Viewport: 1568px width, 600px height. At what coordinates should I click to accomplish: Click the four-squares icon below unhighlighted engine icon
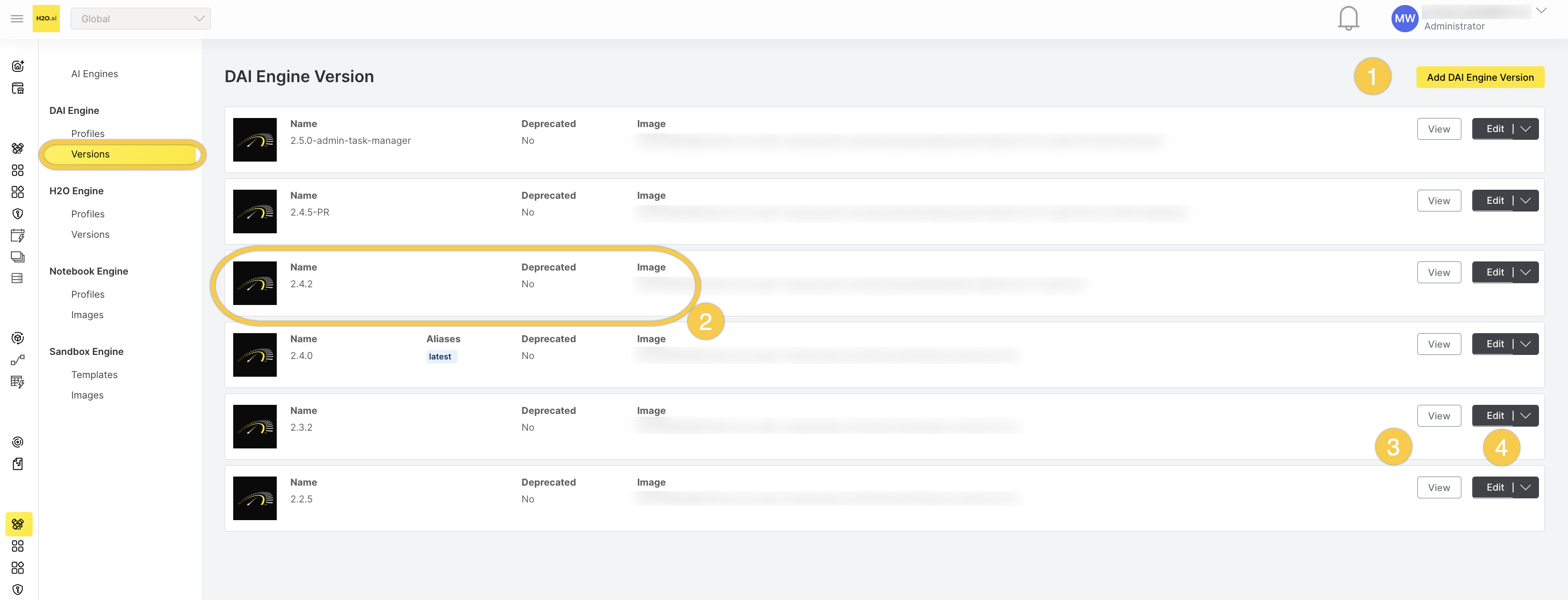pos(18,171)
